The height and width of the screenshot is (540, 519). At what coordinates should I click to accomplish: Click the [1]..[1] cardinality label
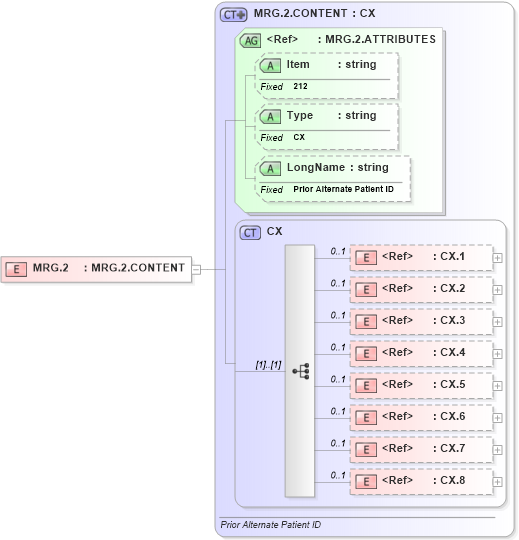268,365
